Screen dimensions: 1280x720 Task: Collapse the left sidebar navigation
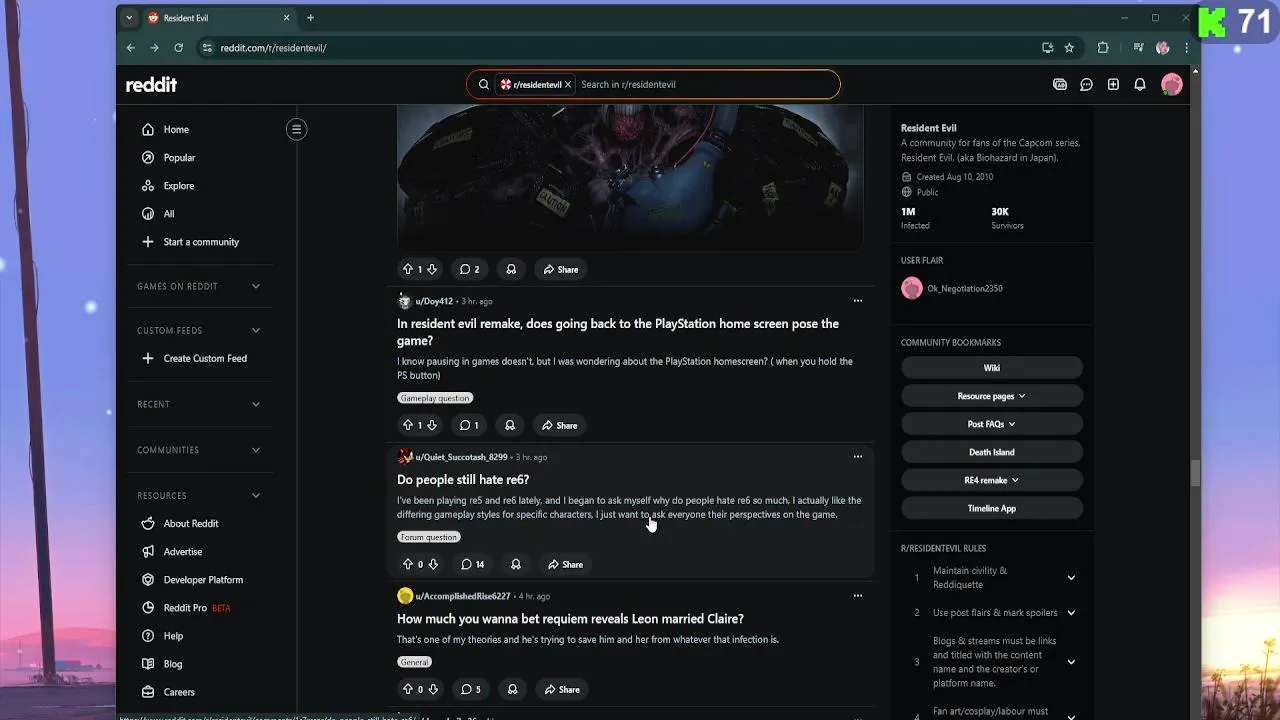pyautogui.click(x=296, y=129)
